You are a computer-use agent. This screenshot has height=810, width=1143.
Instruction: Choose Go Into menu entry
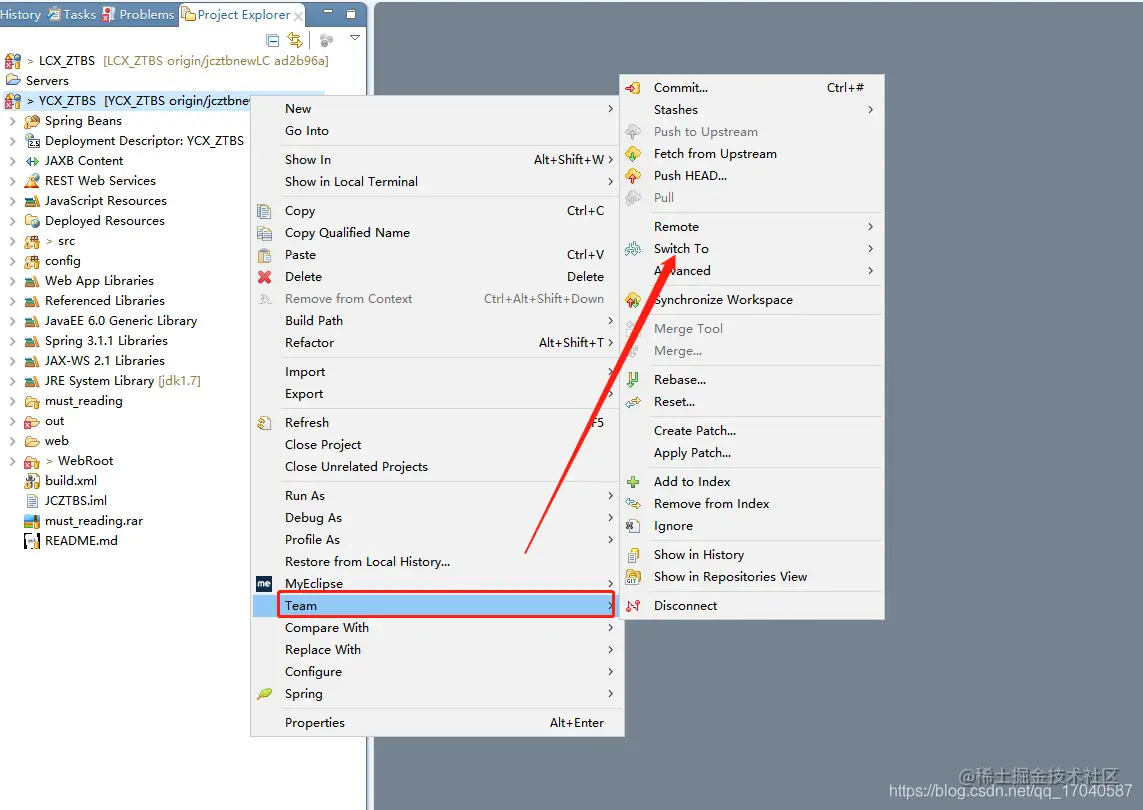pyautogui.click(x=435, y=131)
